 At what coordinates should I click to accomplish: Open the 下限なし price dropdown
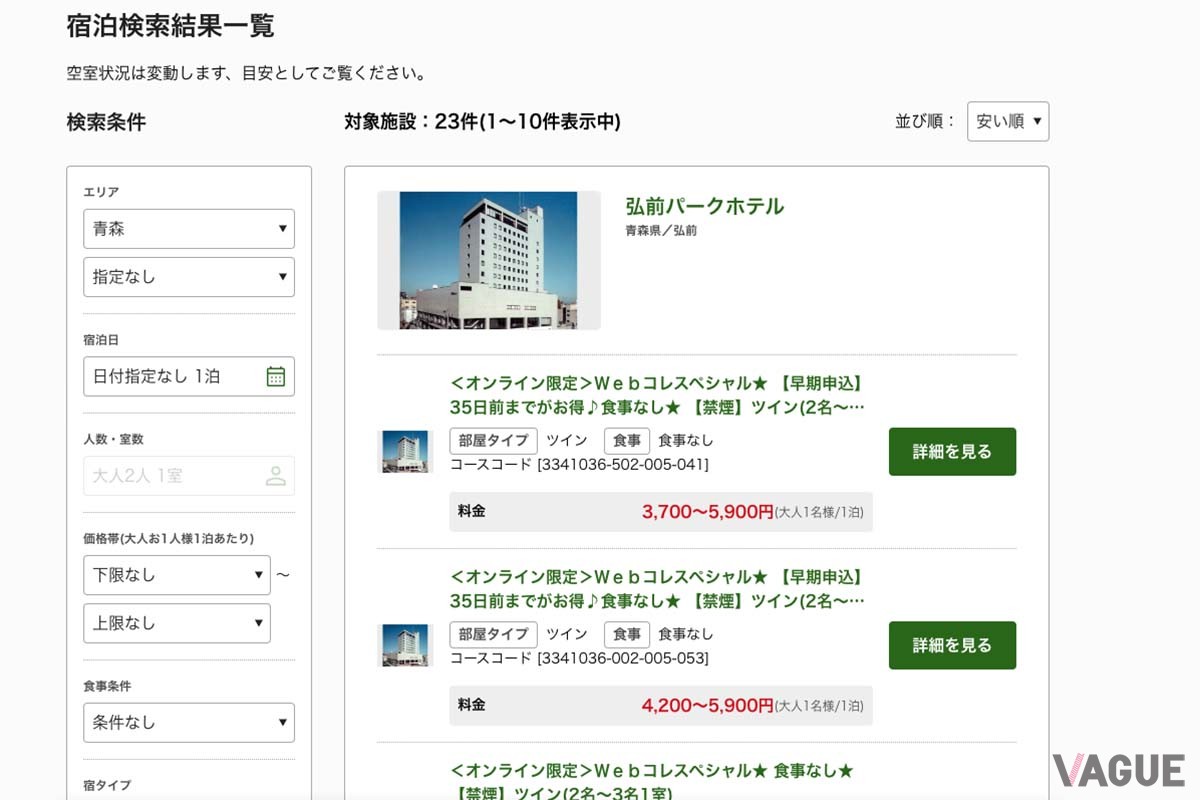(x=177, y=575)
